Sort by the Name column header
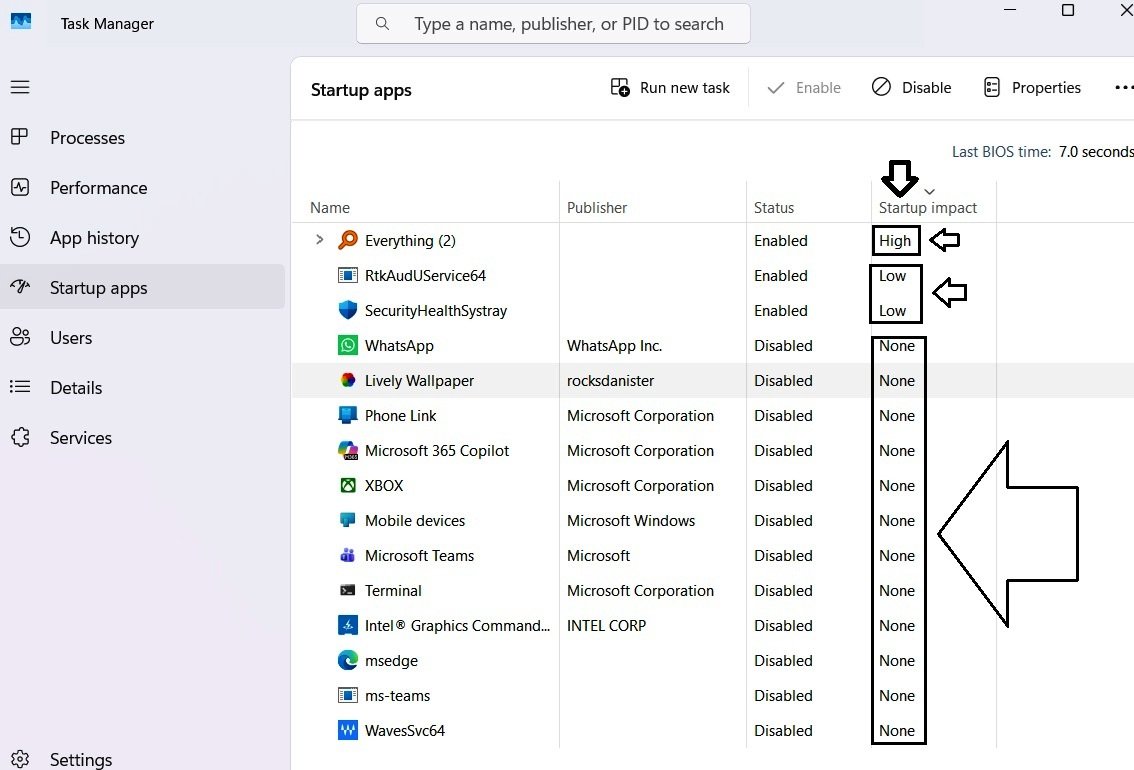 (x=330, y=208)
